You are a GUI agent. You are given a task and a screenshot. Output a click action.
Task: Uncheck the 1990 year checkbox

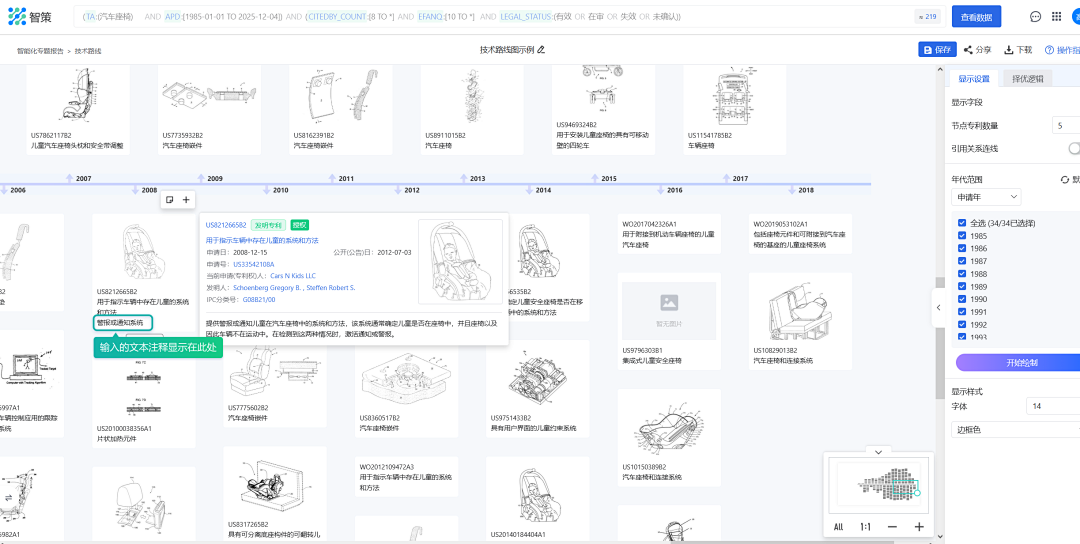tap(962, 300)
